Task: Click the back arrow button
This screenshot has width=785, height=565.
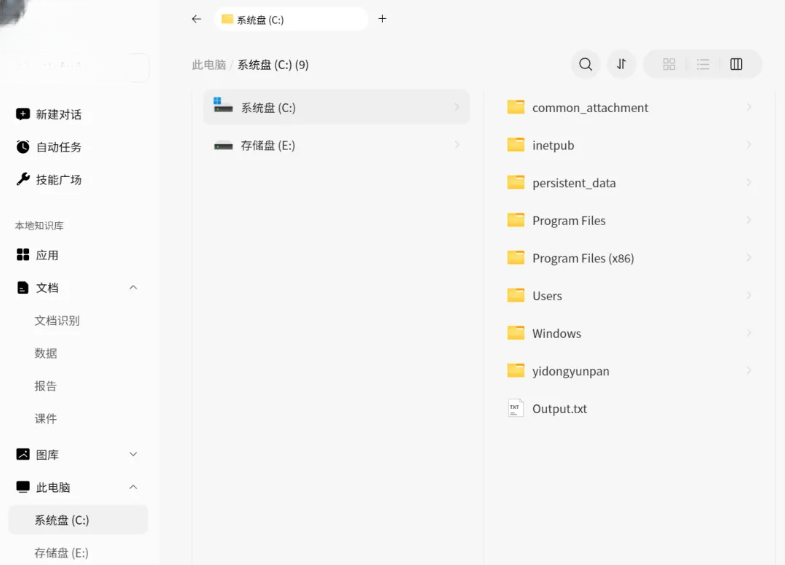Action: pos(196,19)
